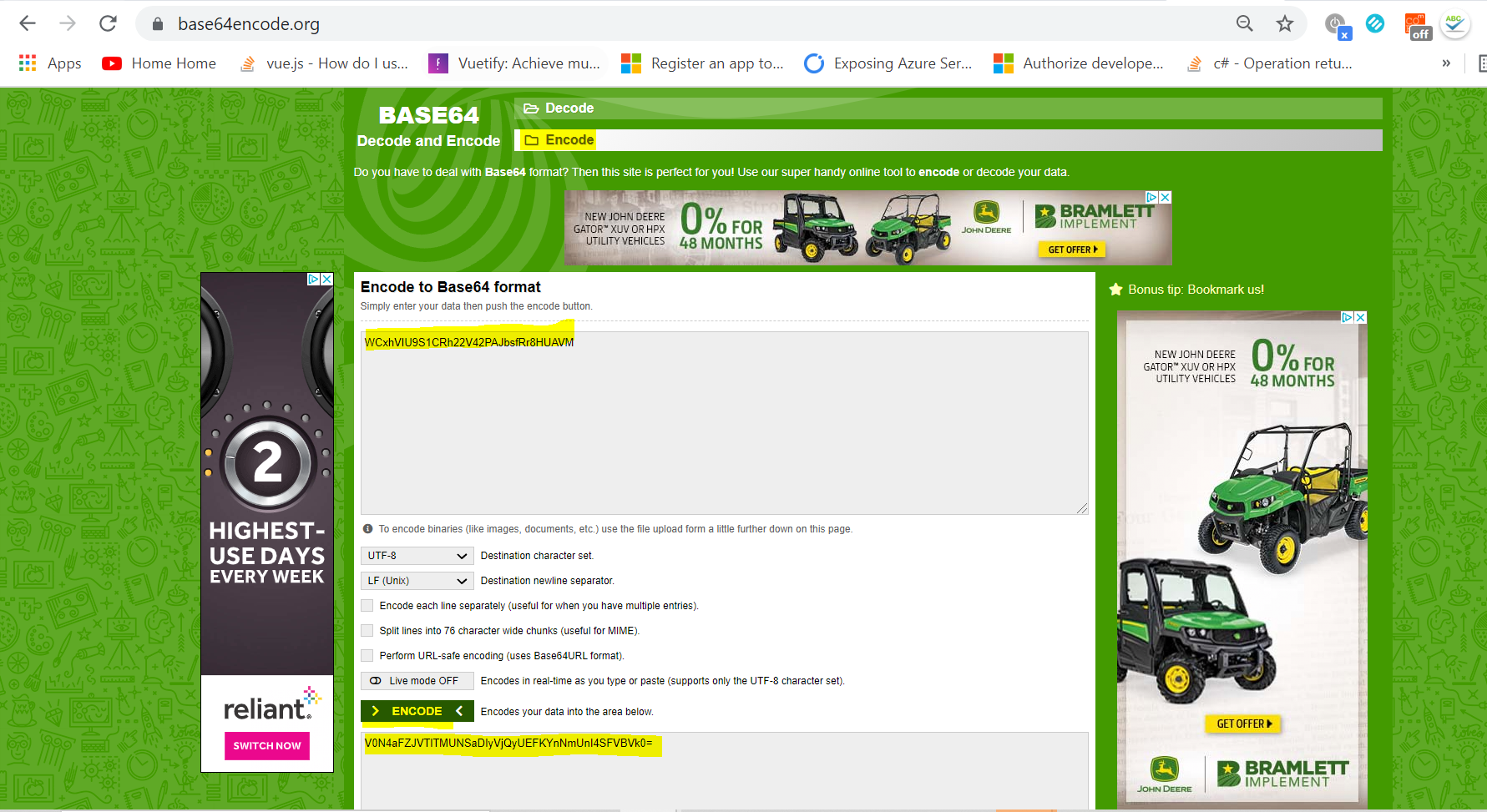Image resolution: width=1487 pixels, height=812 pixels.
Task: Click inside the input text area
Action: click(x=724, y=426)
